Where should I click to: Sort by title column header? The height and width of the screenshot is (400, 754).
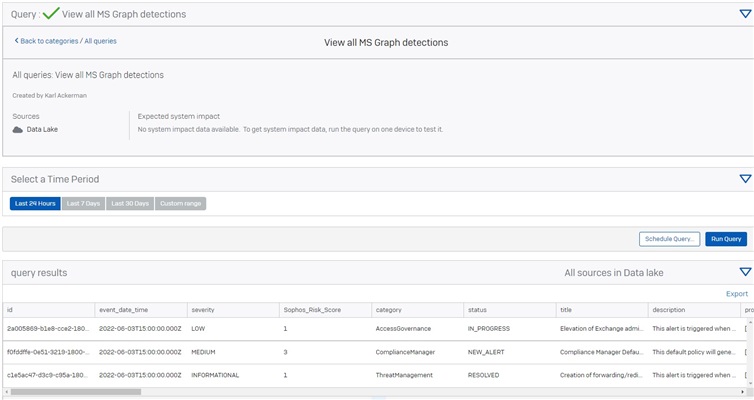602,310
